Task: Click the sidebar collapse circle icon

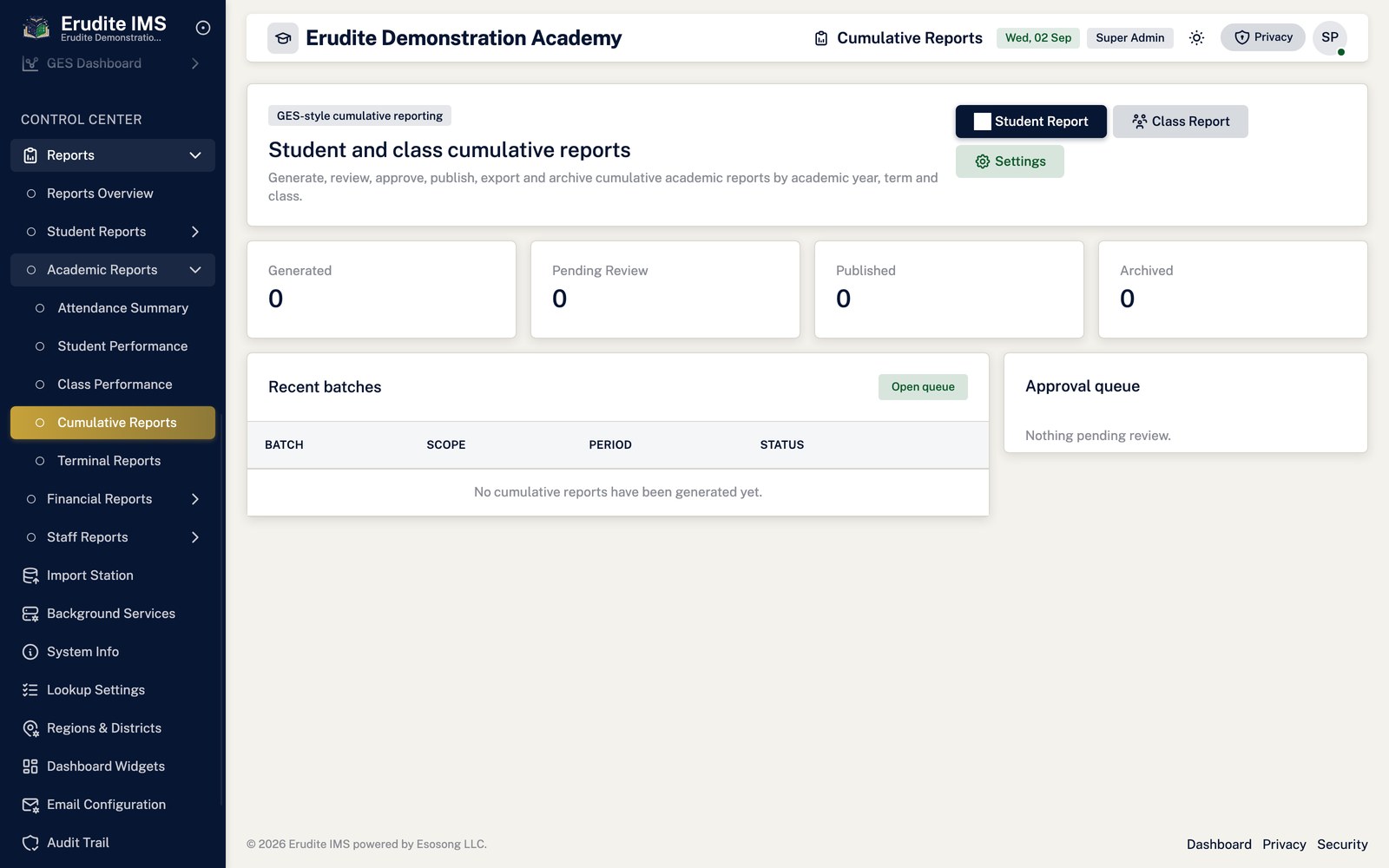Action: pos(203,28)
